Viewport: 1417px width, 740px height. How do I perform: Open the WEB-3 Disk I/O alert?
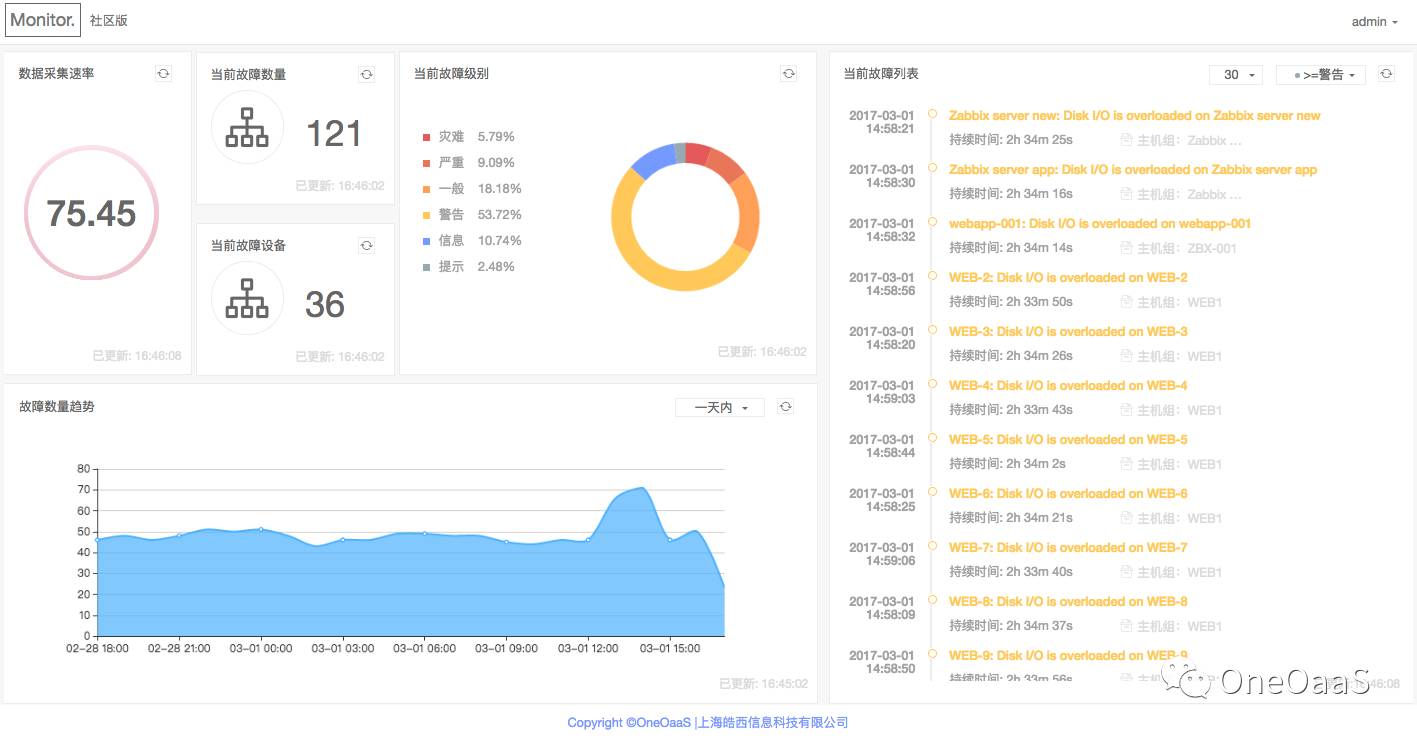click(x=1068, y=332)
